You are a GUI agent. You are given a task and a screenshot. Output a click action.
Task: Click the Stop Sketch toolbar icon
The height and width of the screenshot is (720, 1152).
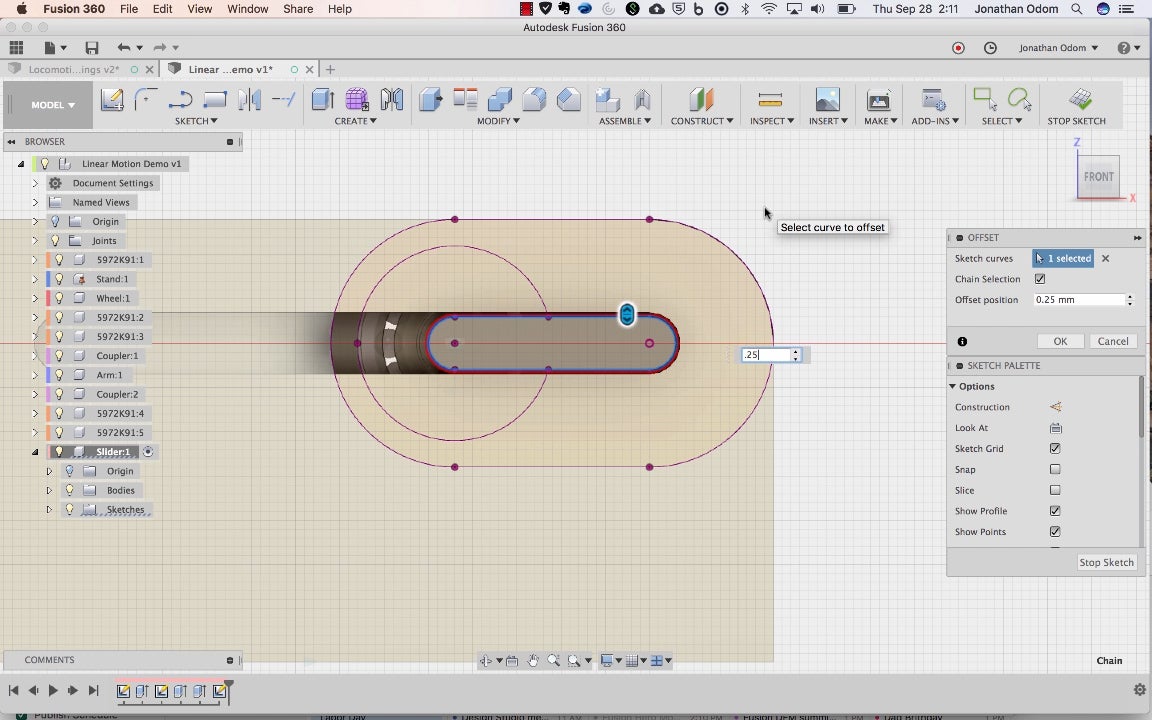(1078, 100)
